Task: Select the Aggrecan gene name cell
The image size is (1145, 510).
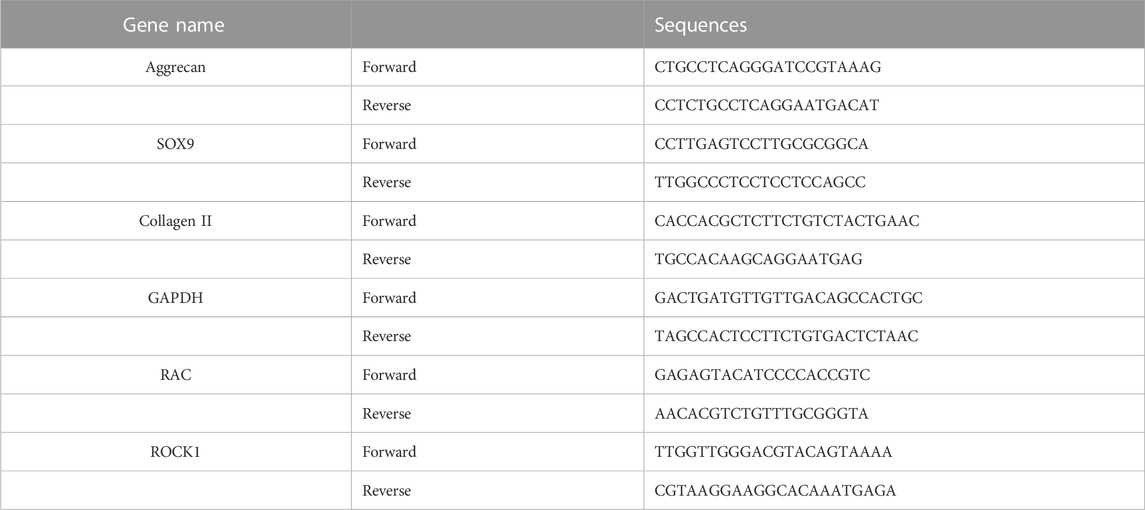Action: pyautogui.click(x=173, y=67)
